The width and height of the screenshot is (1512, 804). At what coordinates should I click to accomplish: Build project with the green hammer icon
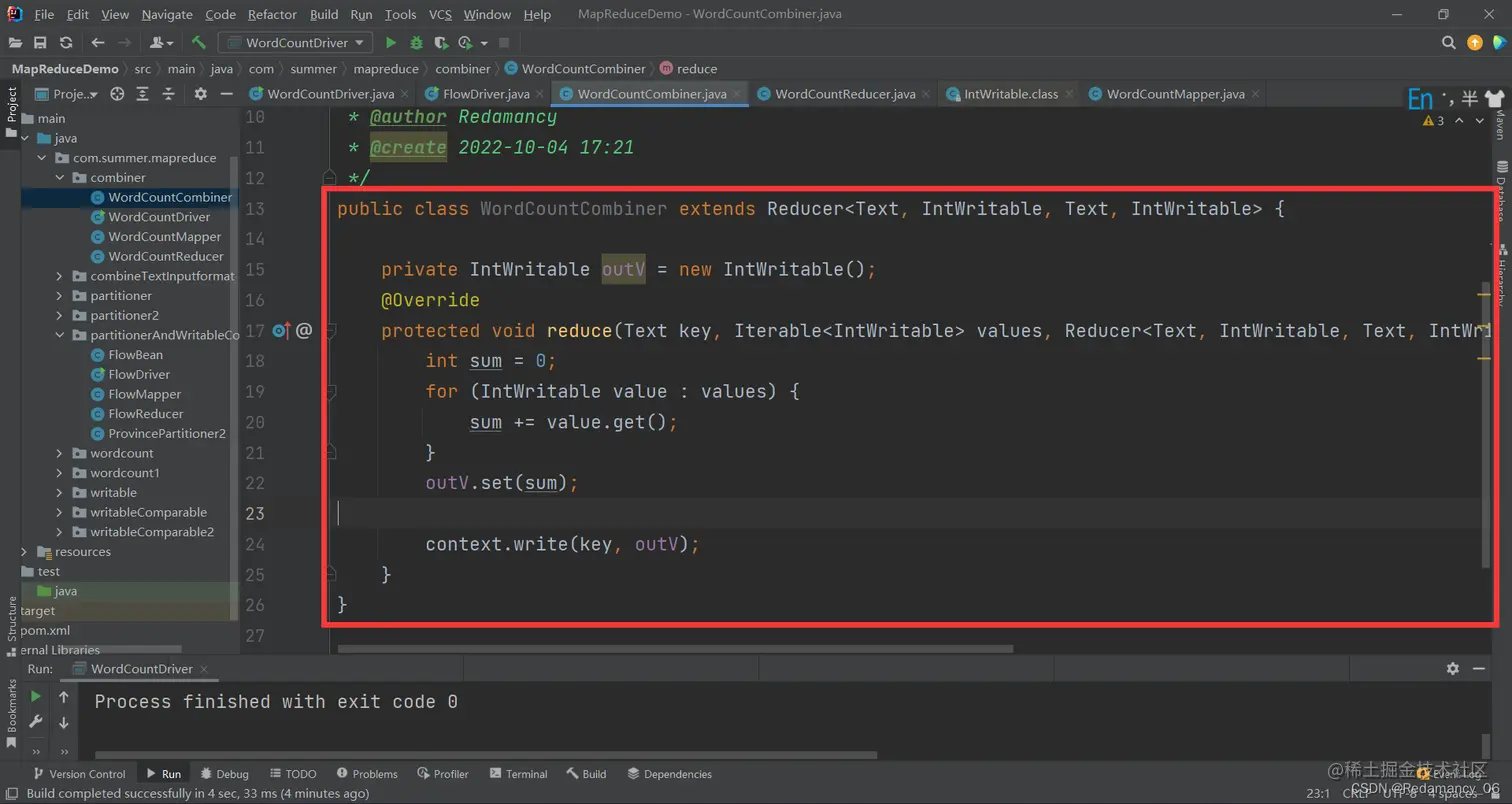[x=199, y=43]
